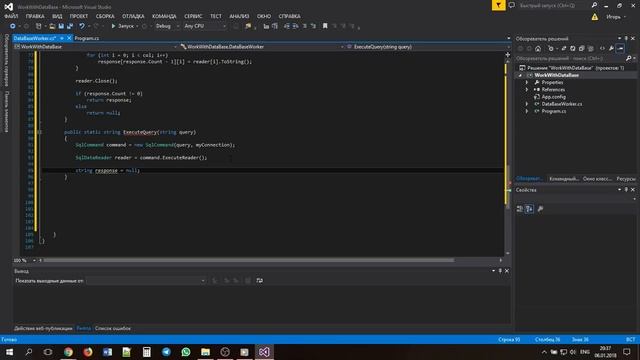
Task: Open the Действия веб-публикации tab
Action: 43,328
